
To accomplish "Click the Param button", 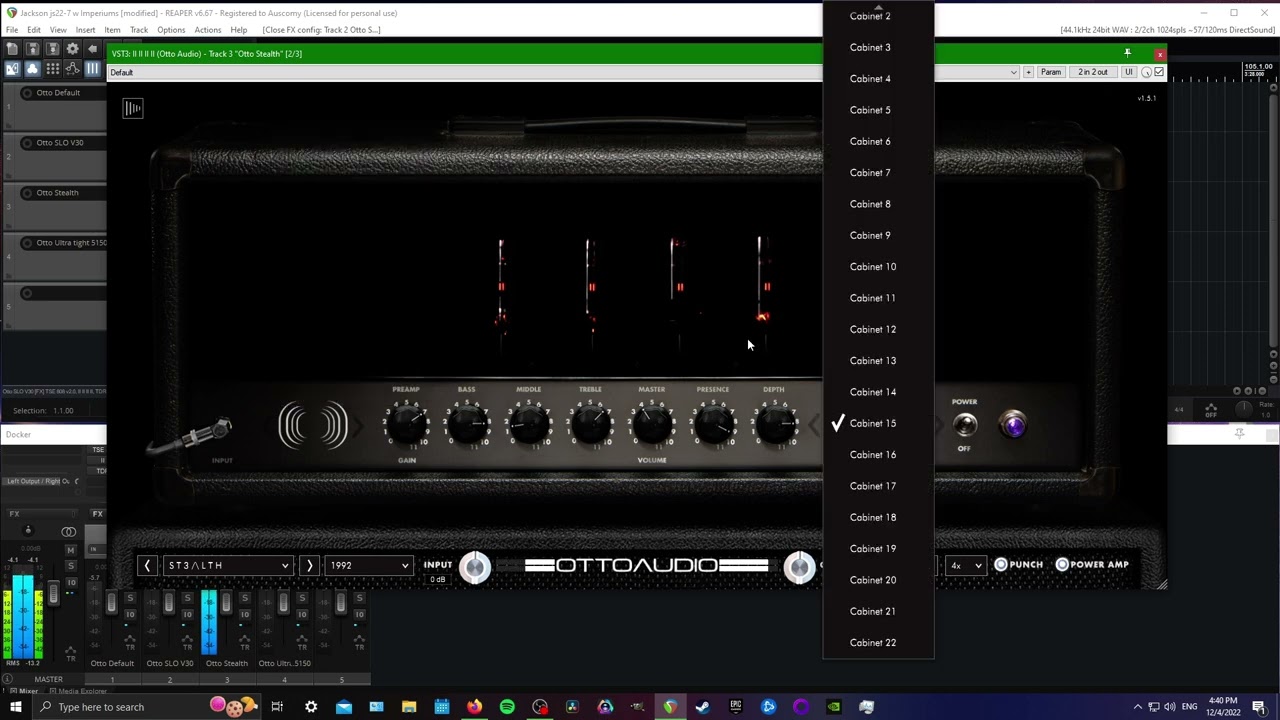I will pos(1051,72).
